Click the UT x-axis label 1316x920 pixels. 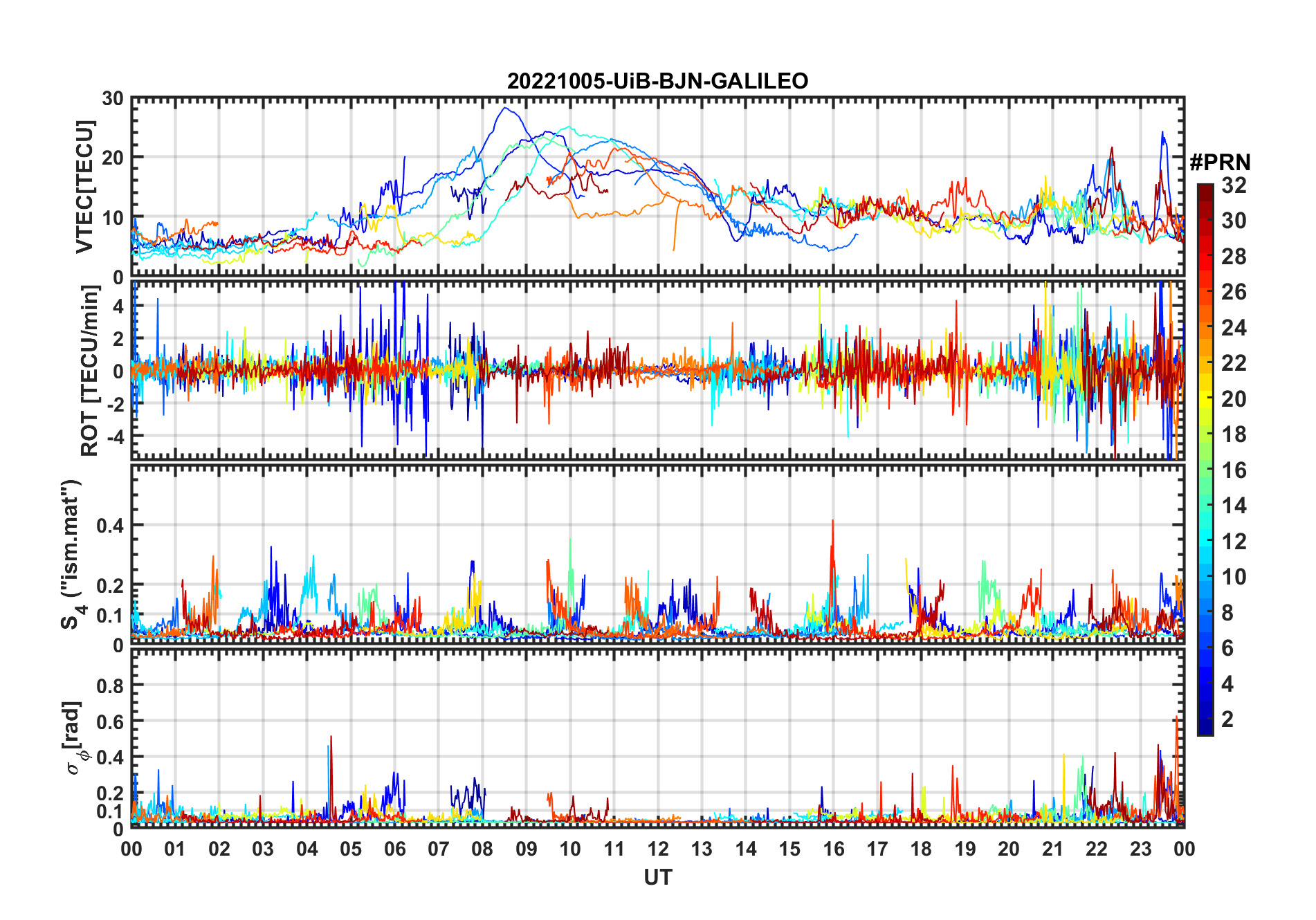(657, 877)
